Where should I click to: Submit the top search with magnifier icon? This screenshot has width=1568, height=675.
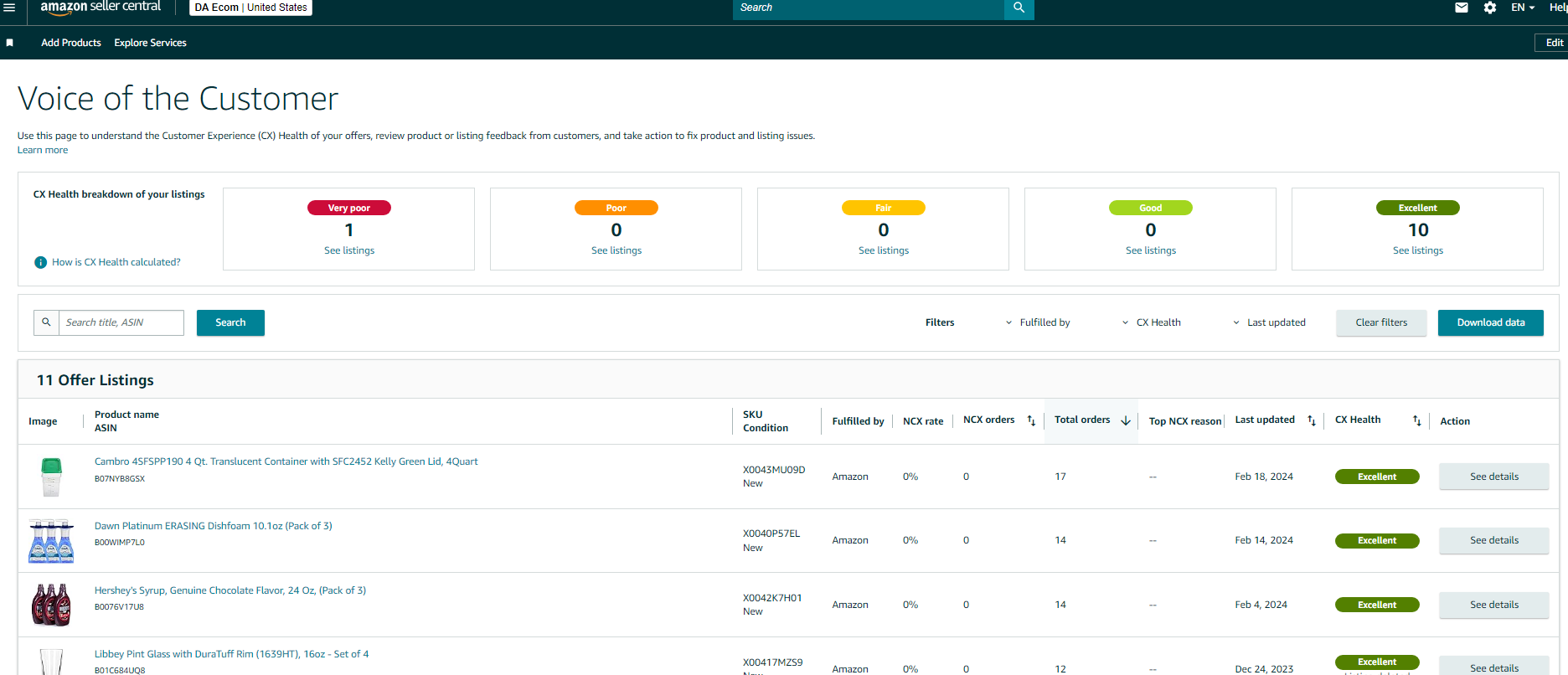pyautogui.click(x=1019, y=8)
